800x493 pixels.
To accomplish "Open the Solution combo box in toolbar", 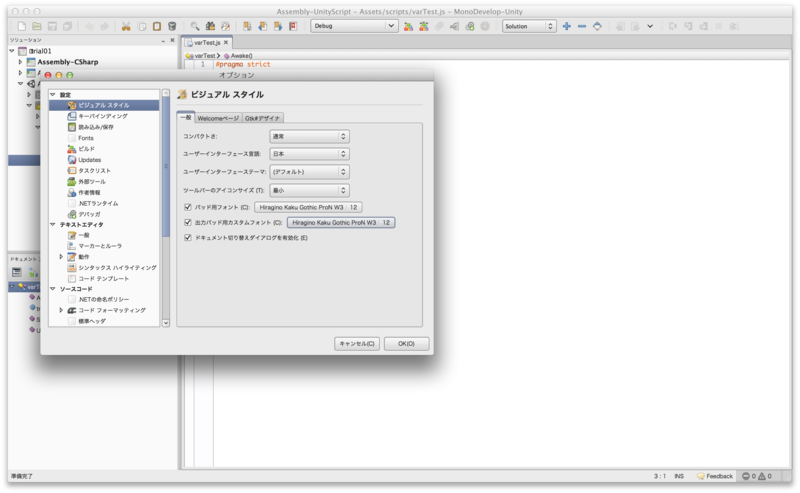I will pos(529,26).
